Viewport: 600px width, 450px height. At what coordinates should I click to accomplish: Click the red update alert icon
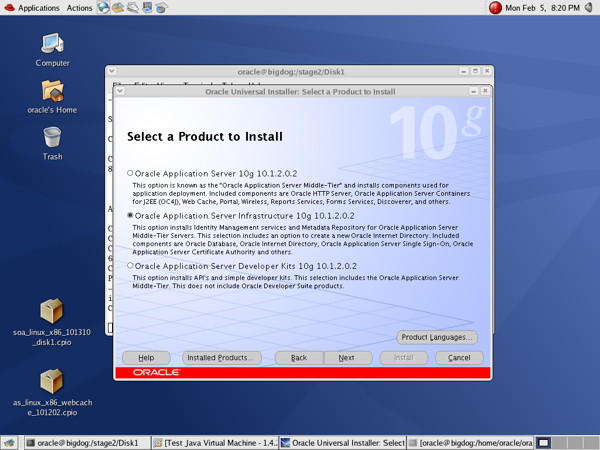495,8
